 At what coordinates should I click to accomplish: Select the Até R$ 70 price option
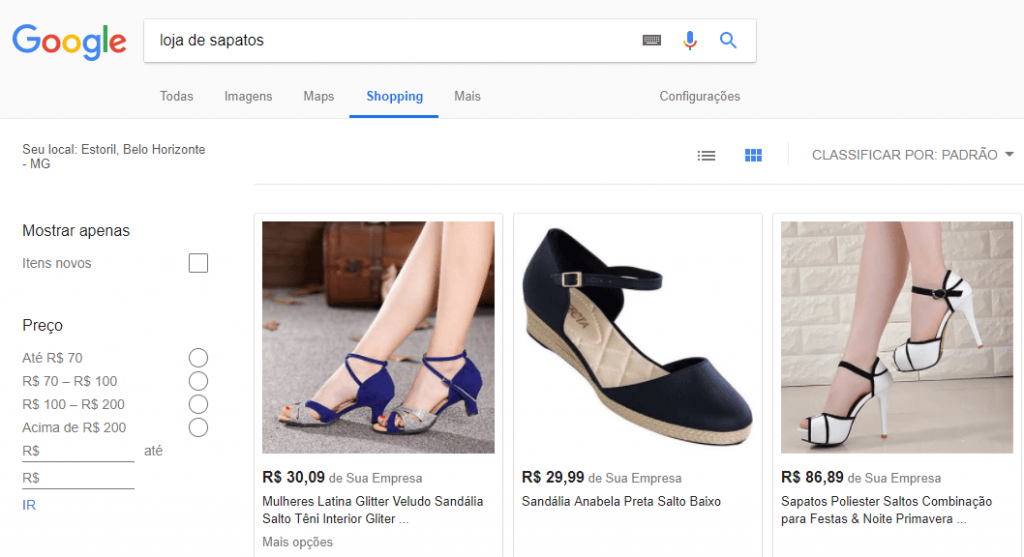click(x=198, y=358)
